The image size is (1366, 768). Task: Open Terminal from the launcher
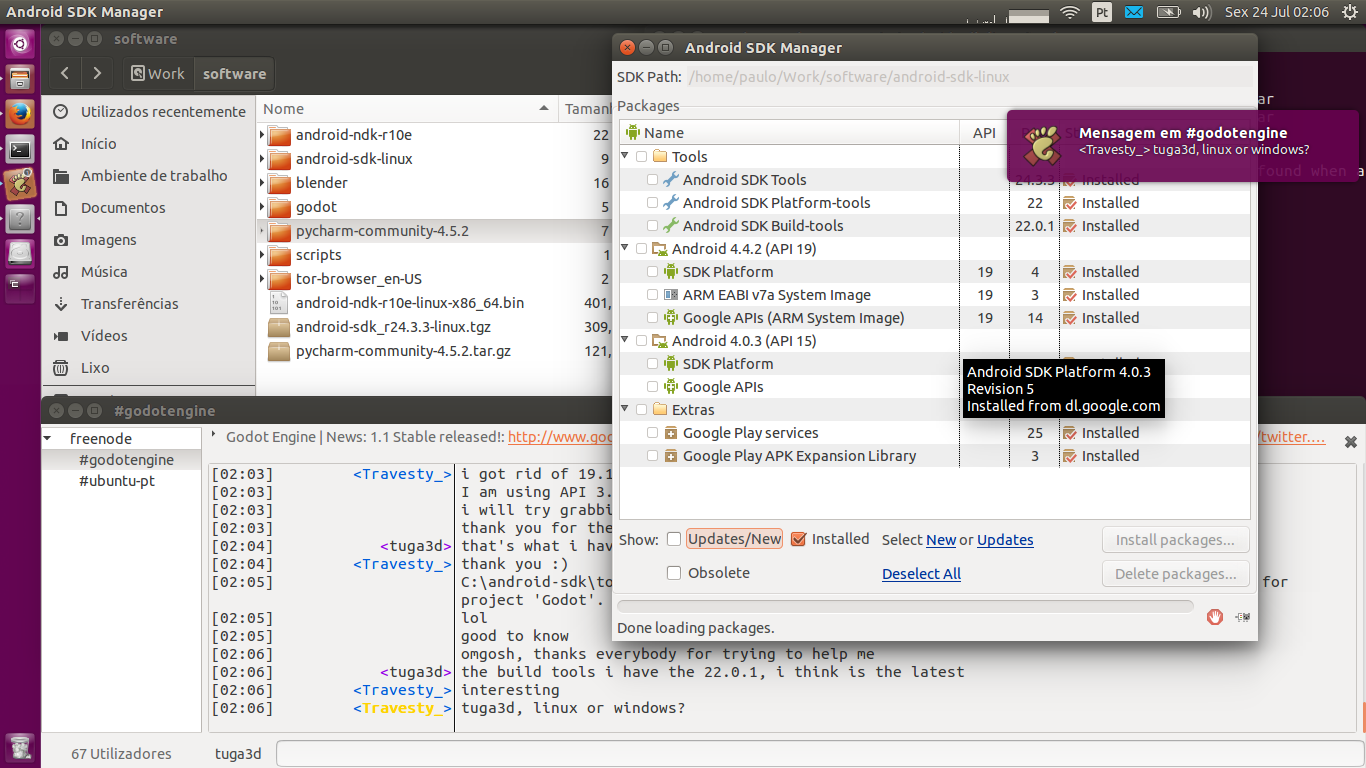20,150
